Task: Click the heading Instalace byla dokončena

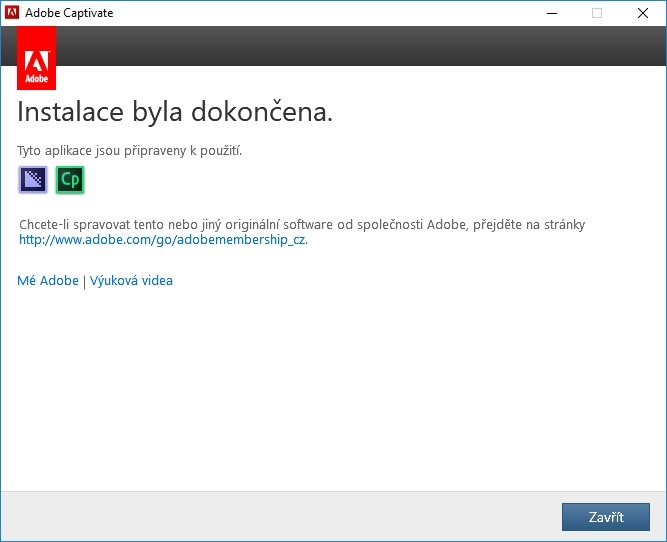Action: pos(175,112)
